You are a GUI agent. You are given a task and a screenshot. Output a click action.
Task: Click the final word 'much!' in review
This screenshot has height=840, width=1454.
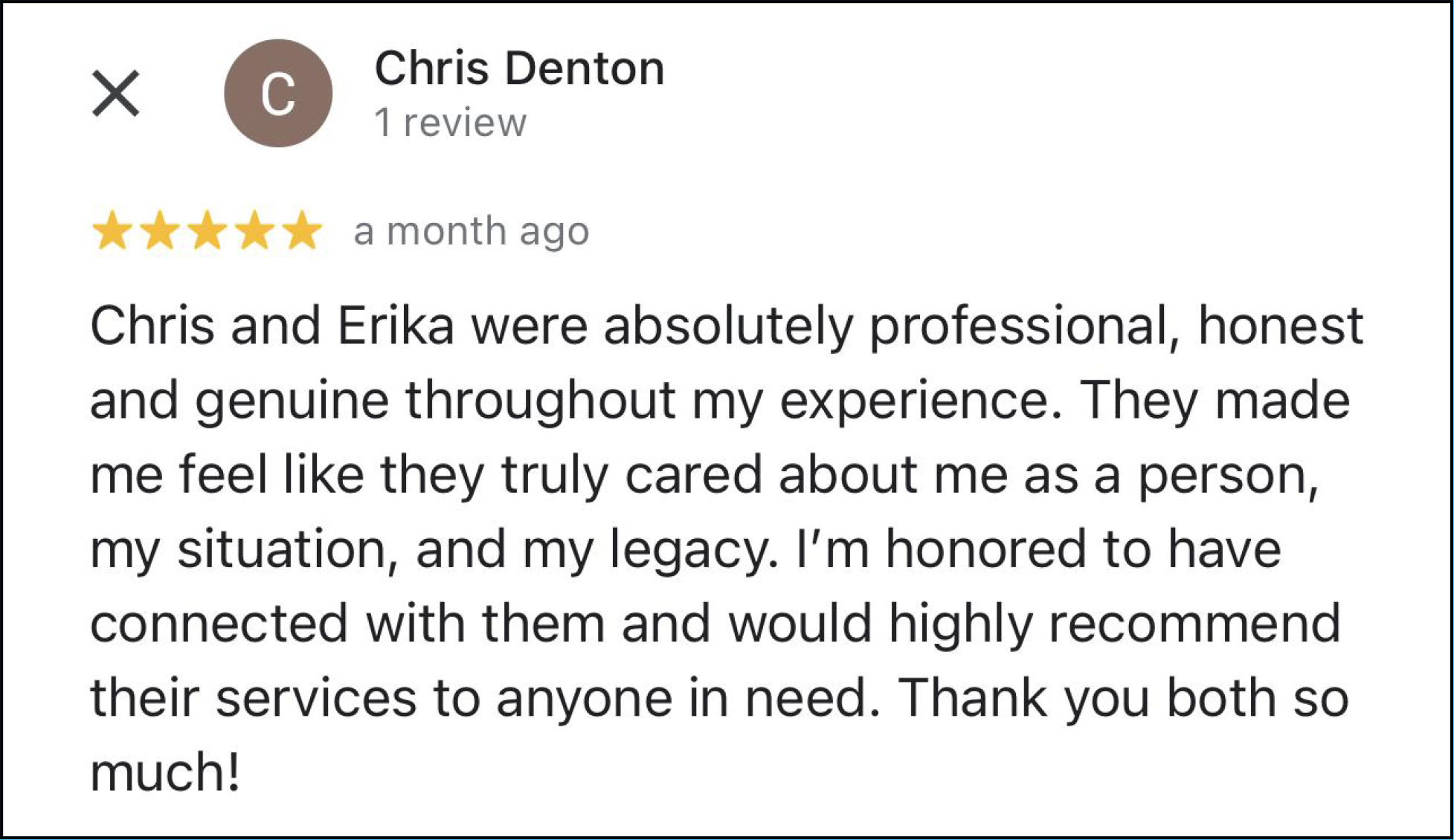[x=165, y=772]
